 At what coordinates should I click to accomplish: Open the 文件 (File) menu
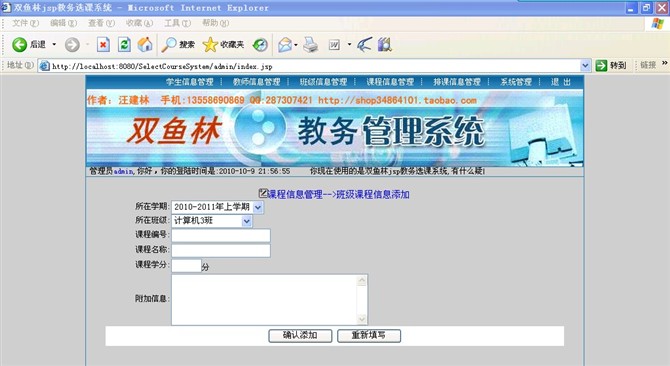coord(25,23)
